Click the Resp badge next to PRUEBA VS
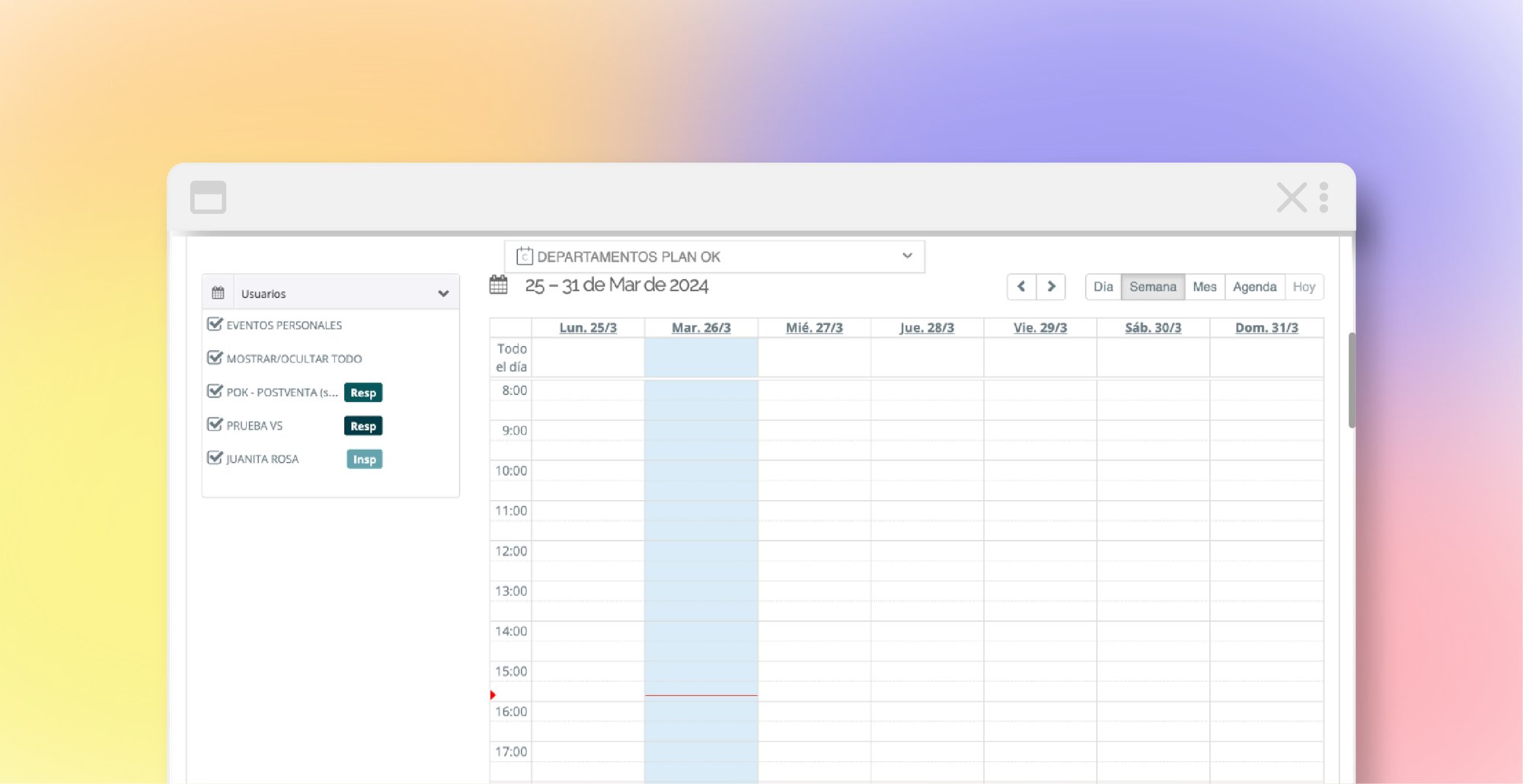The width and height of the screenshot is (1523, 784). point(363,426)
